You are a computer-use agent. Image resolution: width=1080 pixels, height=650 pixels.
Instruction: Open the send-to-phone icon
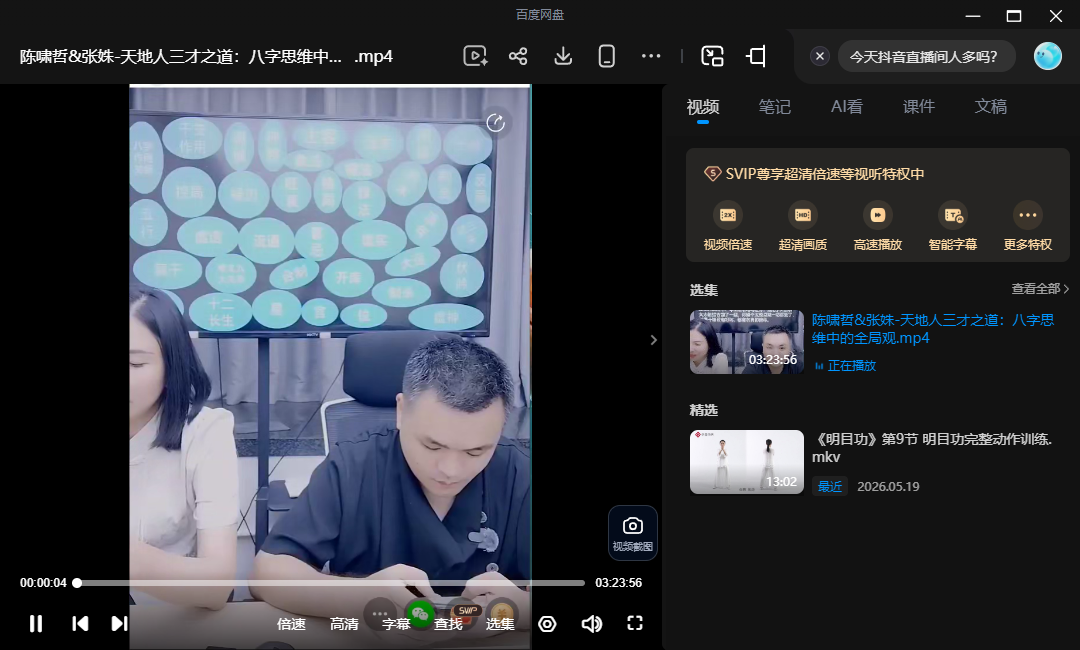pos(606,56)
